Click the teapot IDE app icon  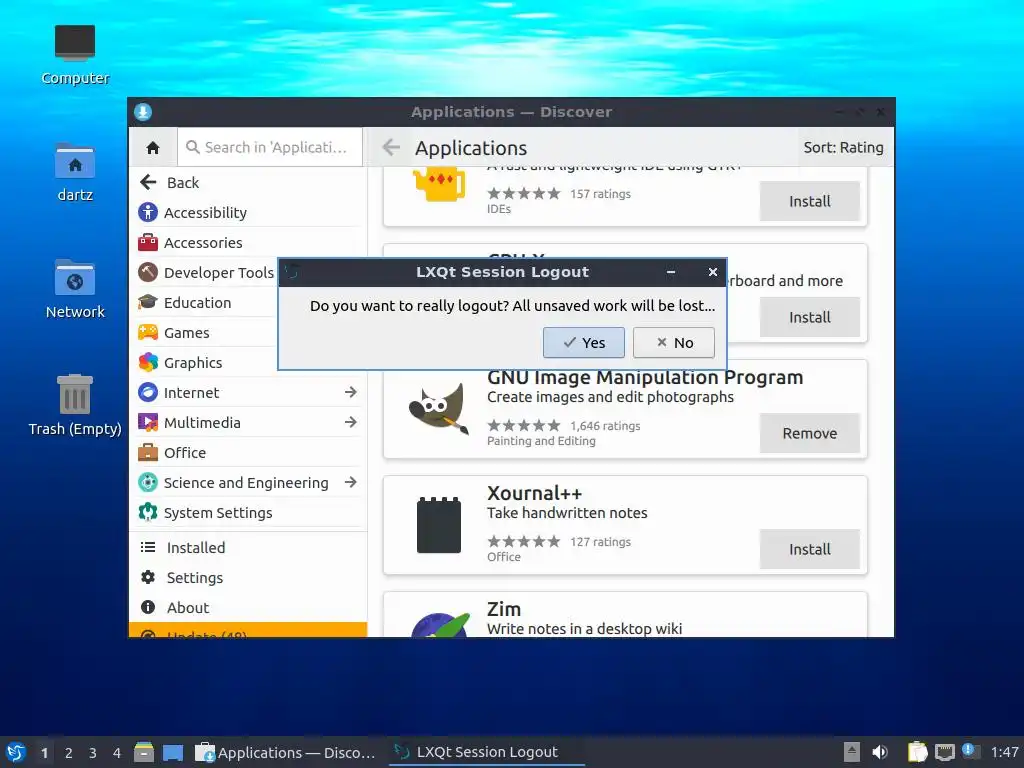(x=439, y=184)
